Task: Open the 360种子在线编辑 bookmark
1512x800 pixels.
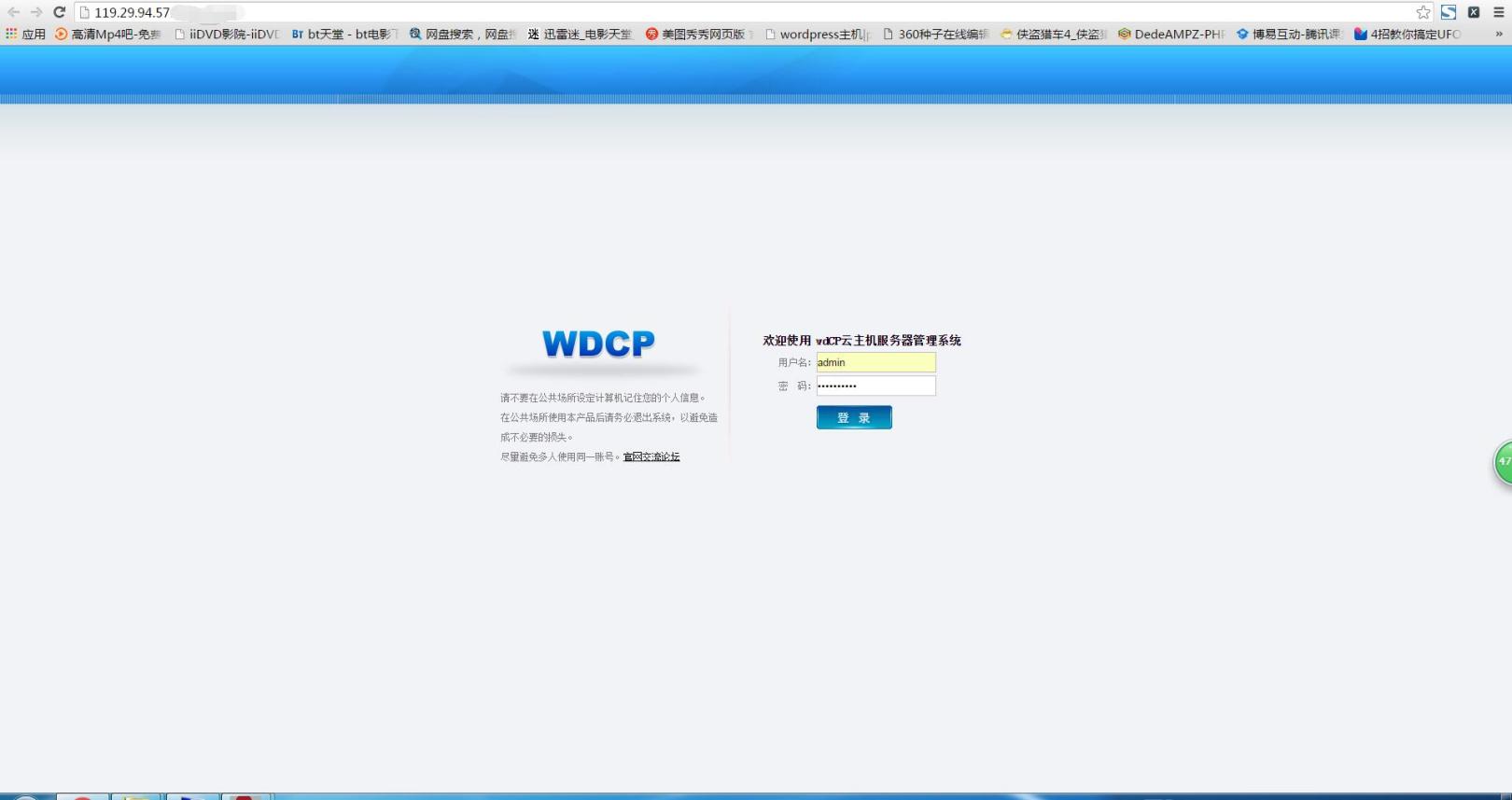Action: tap(935, 34)
